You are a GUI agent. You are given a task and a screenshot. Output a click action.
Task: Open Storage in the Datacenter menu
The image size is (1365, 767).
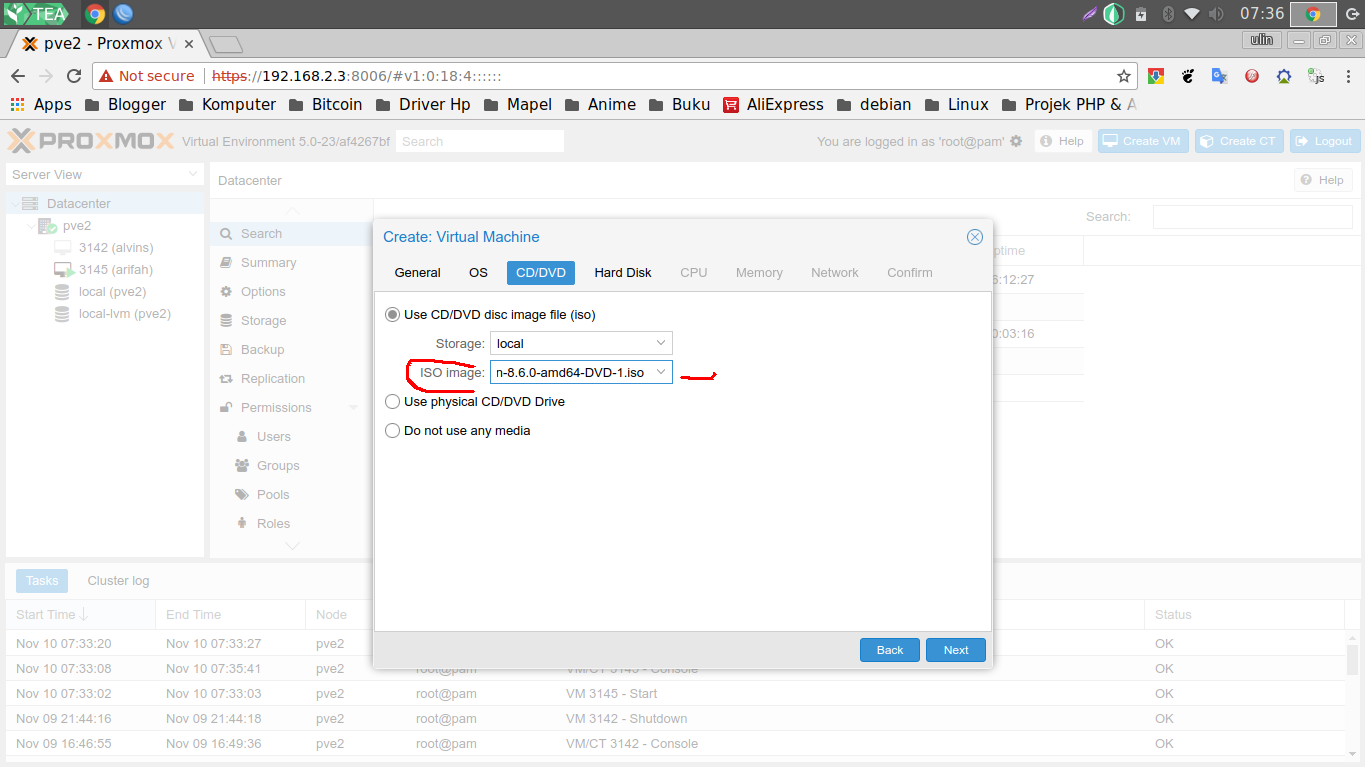click(x=291, y=321)
